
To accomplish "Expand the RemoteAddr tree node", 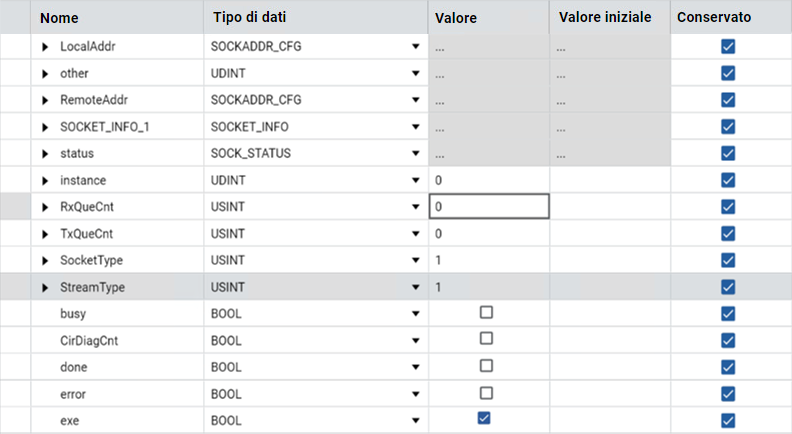I will (45, 100).
